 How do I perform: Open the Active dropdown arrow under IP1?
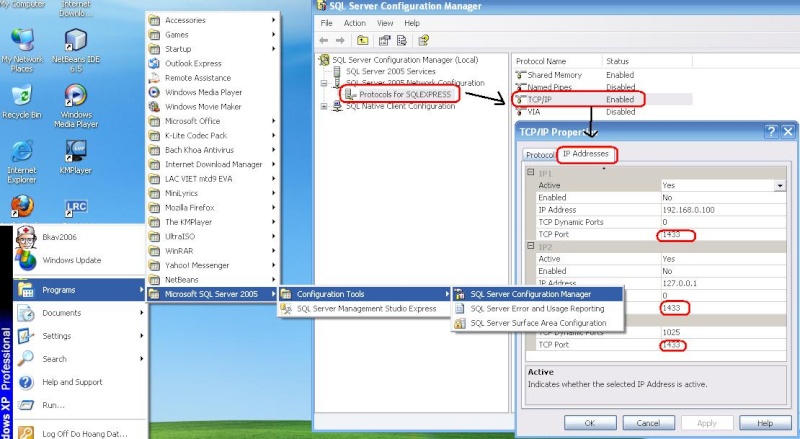780,185
